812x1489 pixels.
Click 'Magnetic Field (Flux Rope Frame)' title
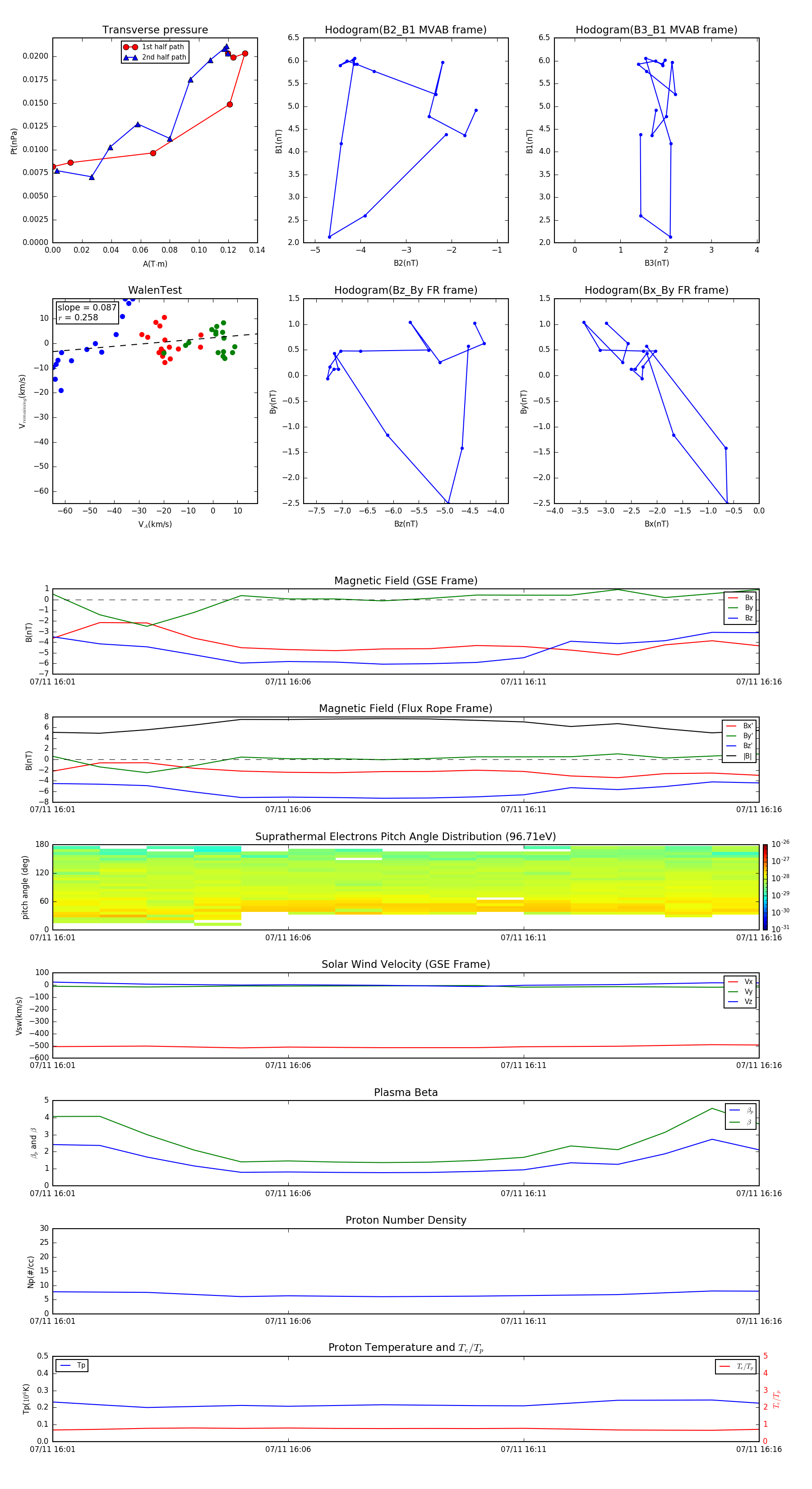tap(406, 709)
